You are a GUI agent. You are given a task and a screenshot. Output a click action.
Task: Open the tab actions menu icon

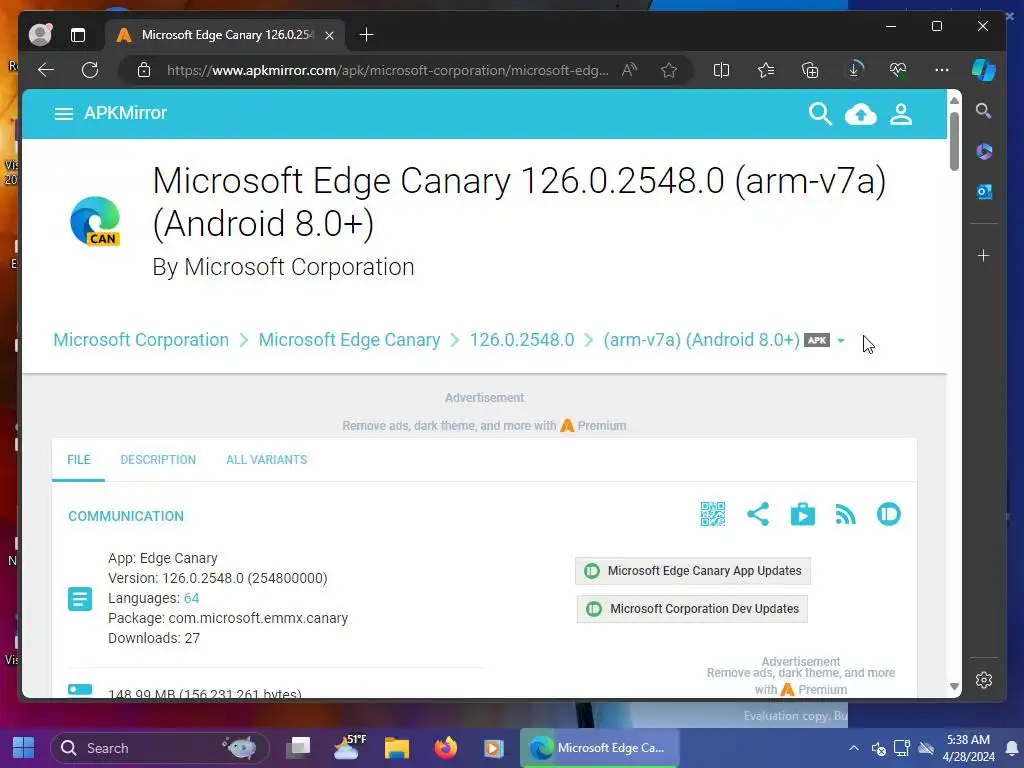[x=78, y=35]
